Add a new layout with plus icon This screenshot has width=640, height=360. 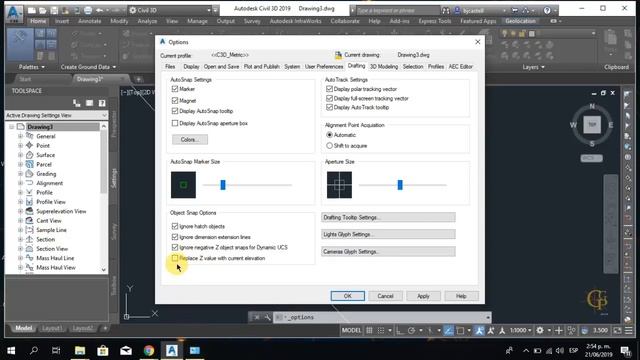(105, 328)
